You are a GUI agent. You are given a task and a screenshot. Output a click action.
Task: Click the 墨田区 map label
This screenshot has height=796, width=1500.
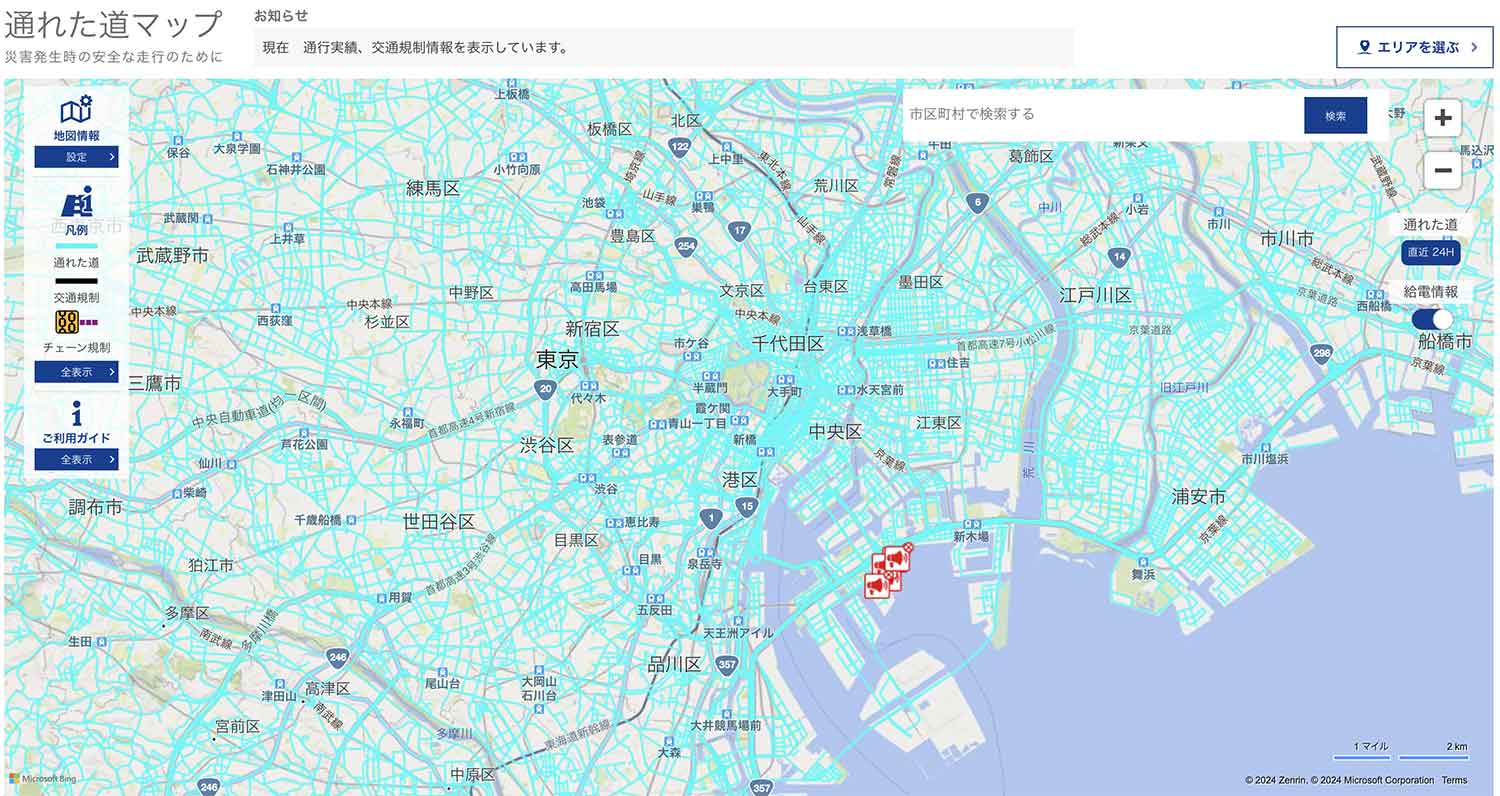921,282
